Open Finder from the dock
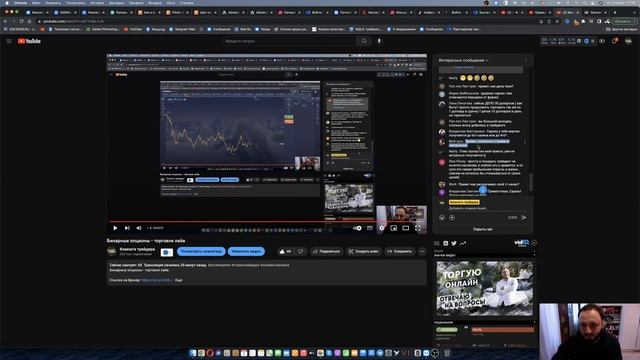Image resolution: width=640 pixels, height=360 pixels. (x=193, y=353)
